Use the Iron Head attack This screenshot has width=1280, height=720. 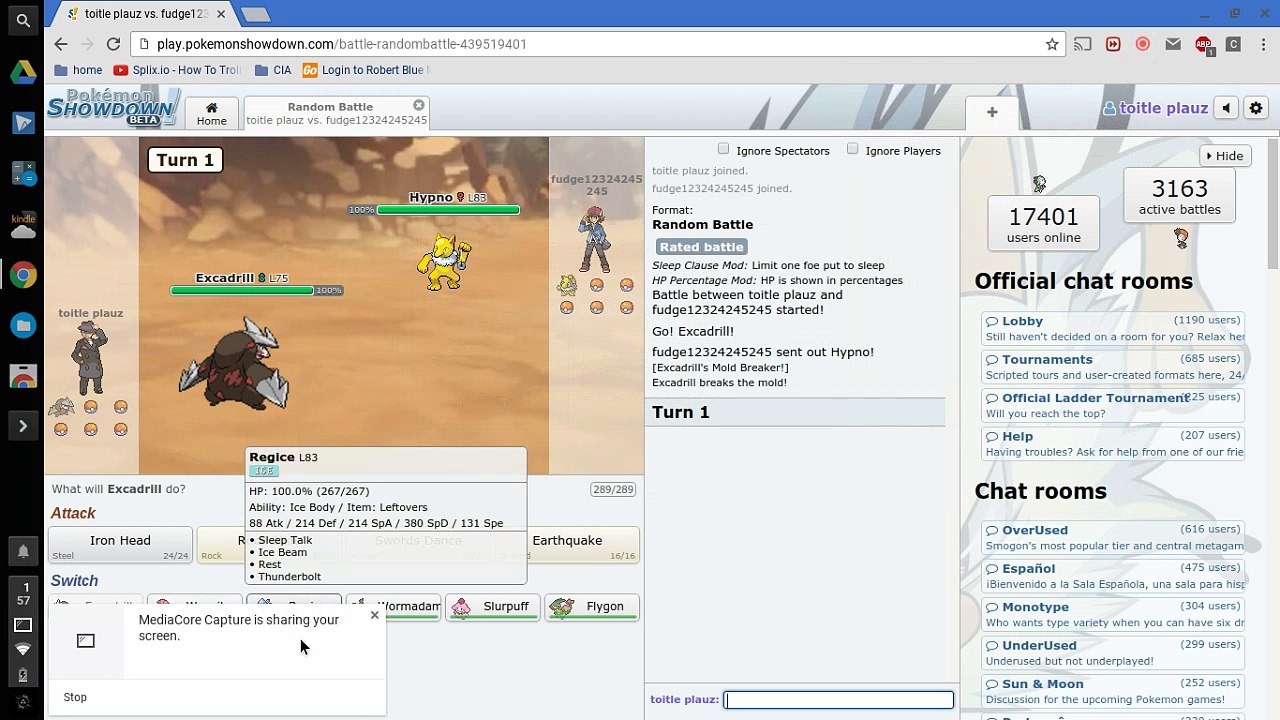coord(120,545)
